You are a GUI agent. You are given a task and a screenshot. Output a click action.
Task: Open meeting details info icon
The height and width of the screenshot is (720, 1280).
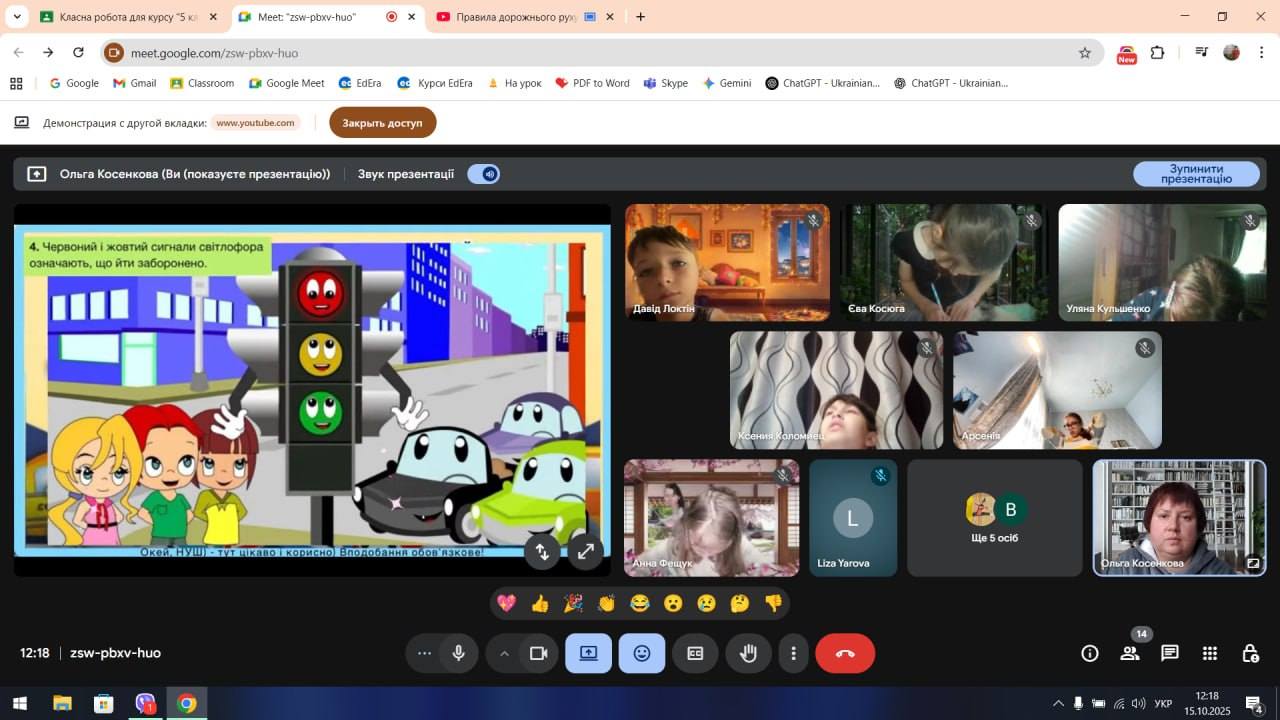tap(1090, 653)
